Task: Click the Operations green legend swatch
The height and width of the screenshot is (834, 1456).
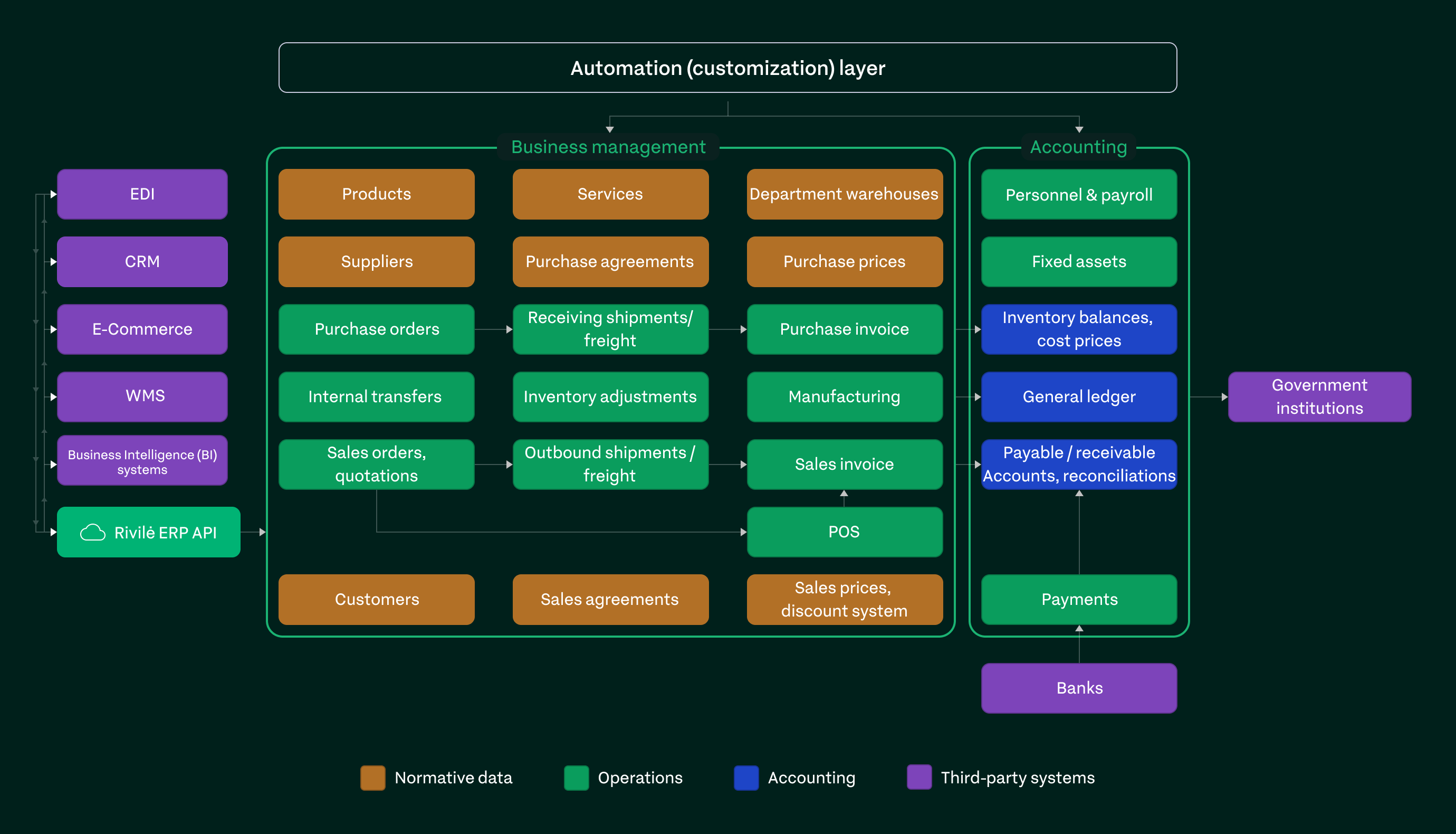Action: 576,778
